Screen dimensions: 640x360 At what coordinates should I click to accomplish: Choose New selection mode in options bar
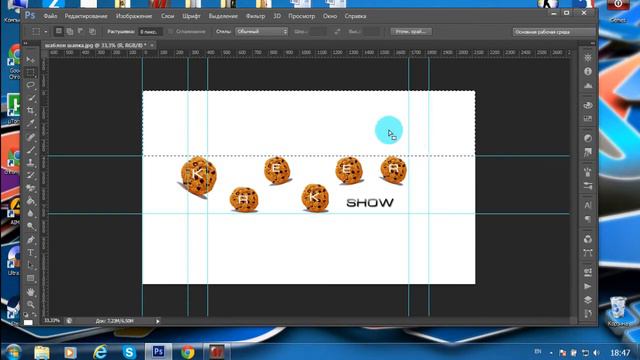(x=59, y=31)
